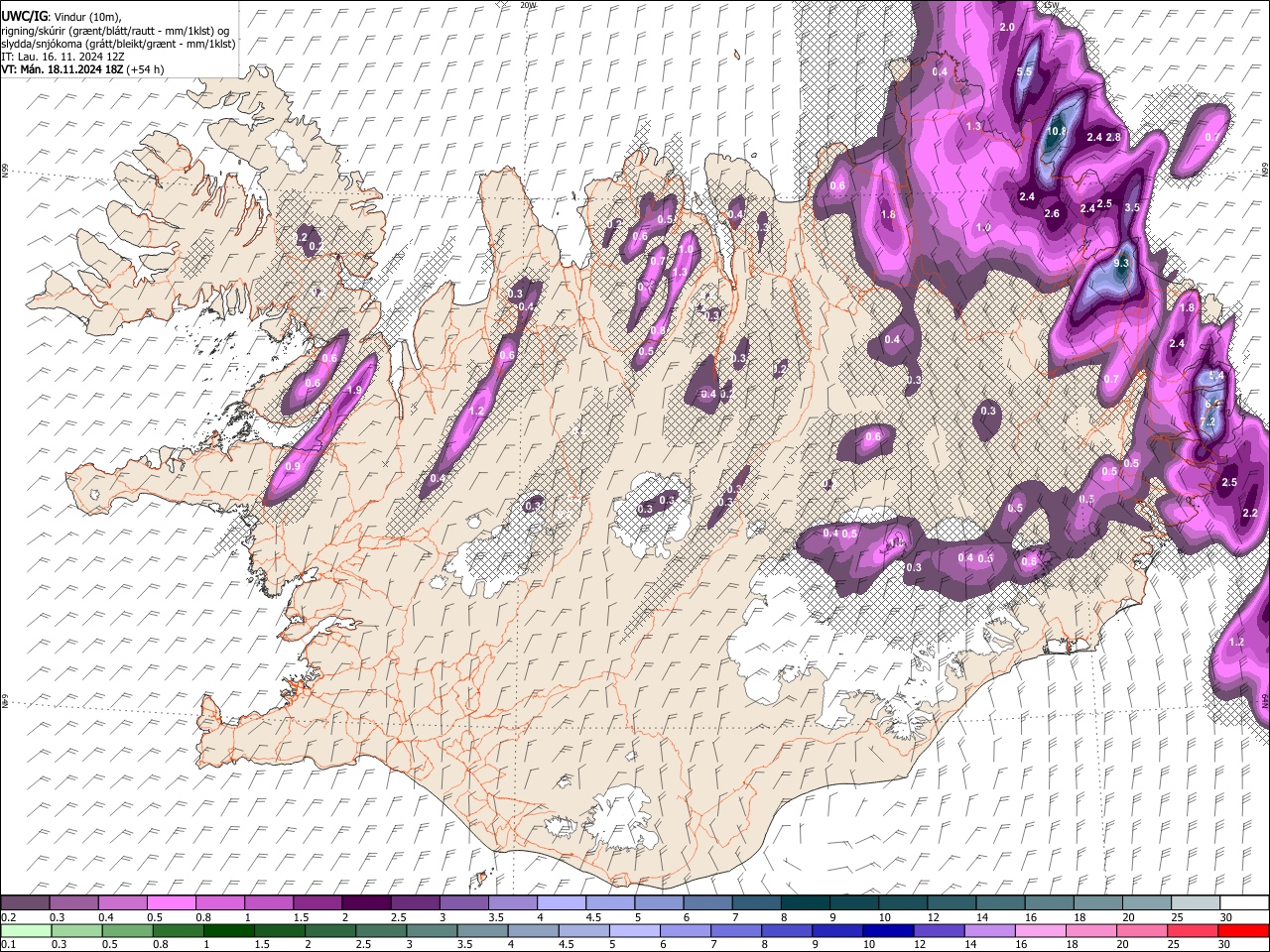Image resolution: width=1270 pixels, height=952 pixels.
Task: Select upper legend swatch between 8 and 9
Action: (x=807, y=902)
